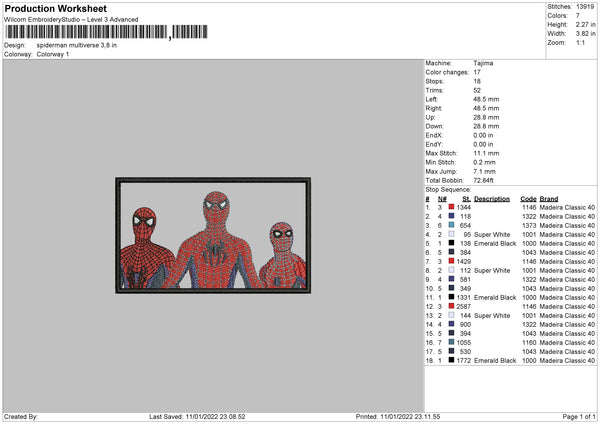The height and width of the screenshot is (424, 600).
Task: Click the blue swatch in stop row 16
Action: [452, 342]
